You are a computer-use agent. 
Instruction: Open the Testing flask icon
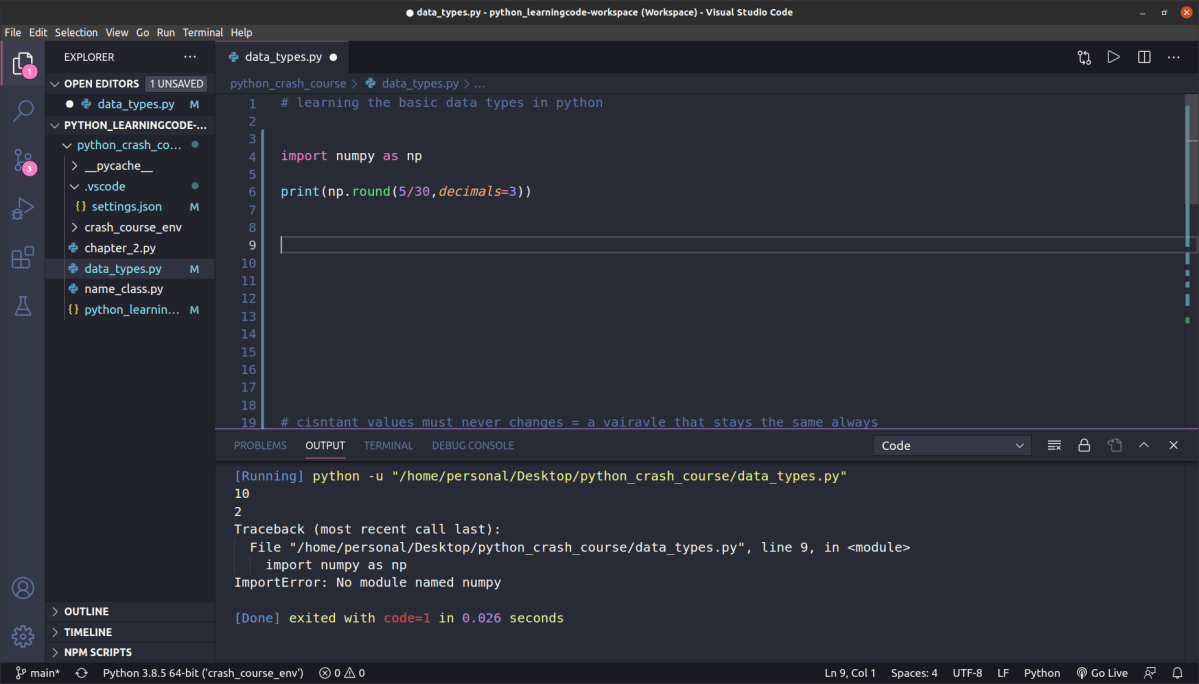pos(23,306)
